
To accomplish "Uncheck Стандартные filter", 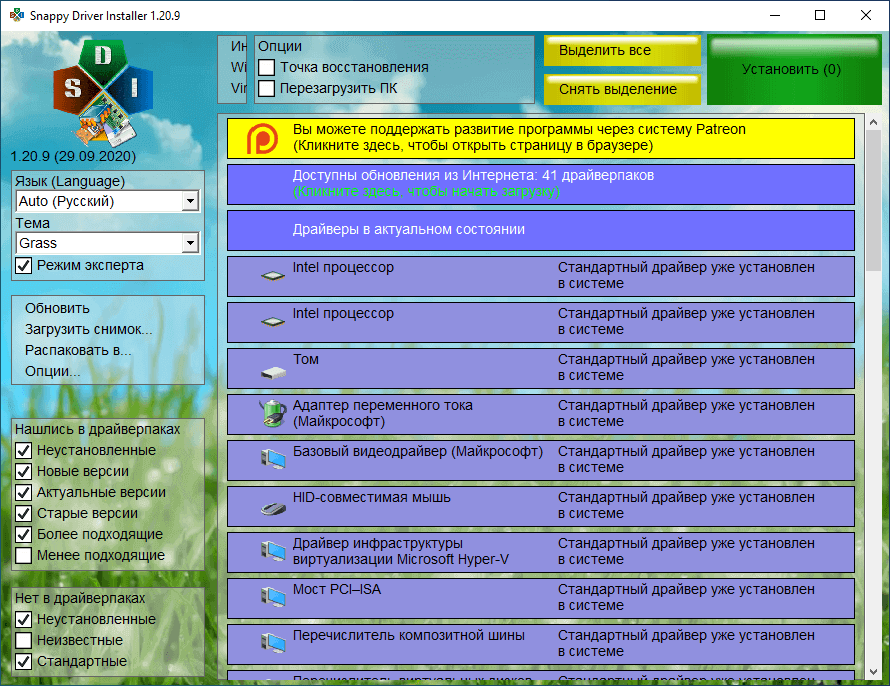I will [24, 662].
